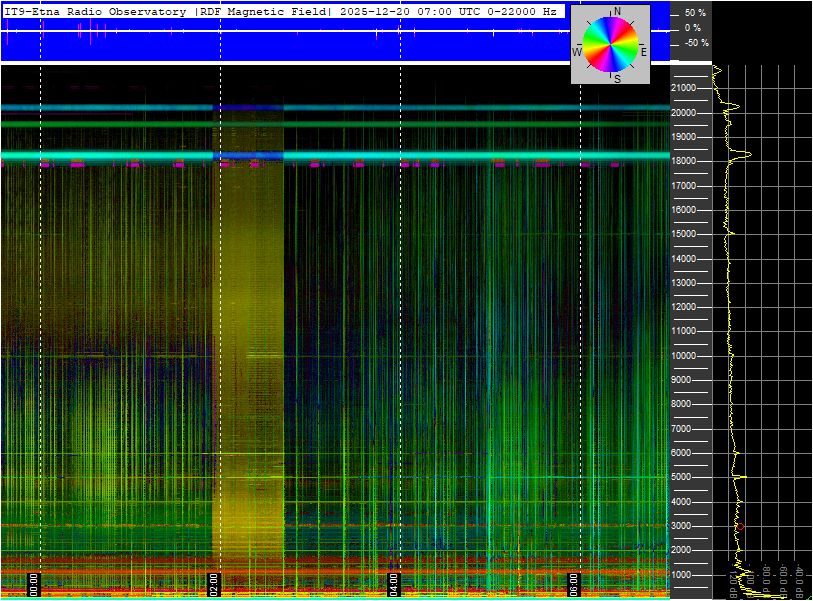Select the 04:00 time label
Image resolution: width=813 pixels, height=601 pixels.
[393, 585]
